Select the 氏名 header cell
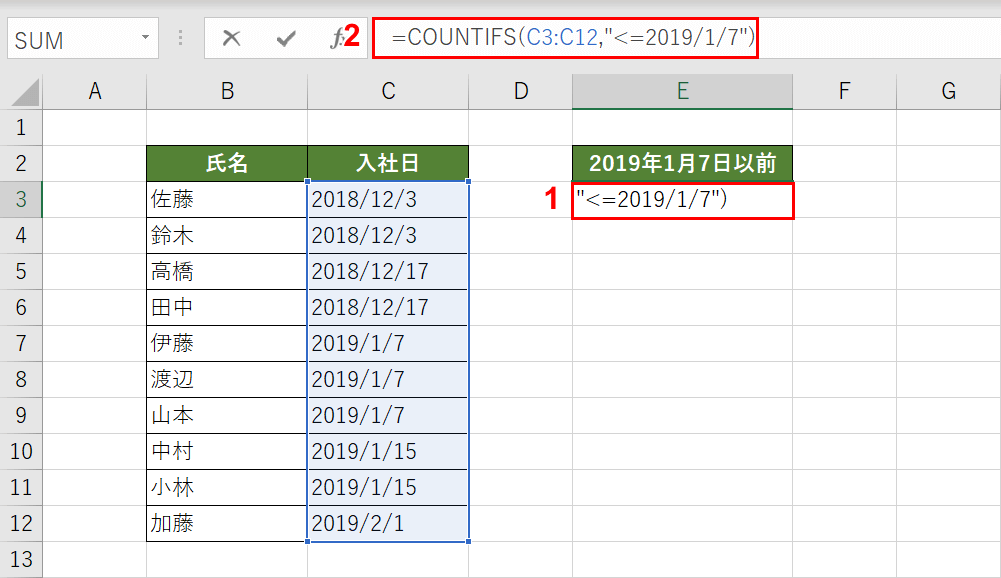Viewport: 1001px width, 578px height. point(226,162)
